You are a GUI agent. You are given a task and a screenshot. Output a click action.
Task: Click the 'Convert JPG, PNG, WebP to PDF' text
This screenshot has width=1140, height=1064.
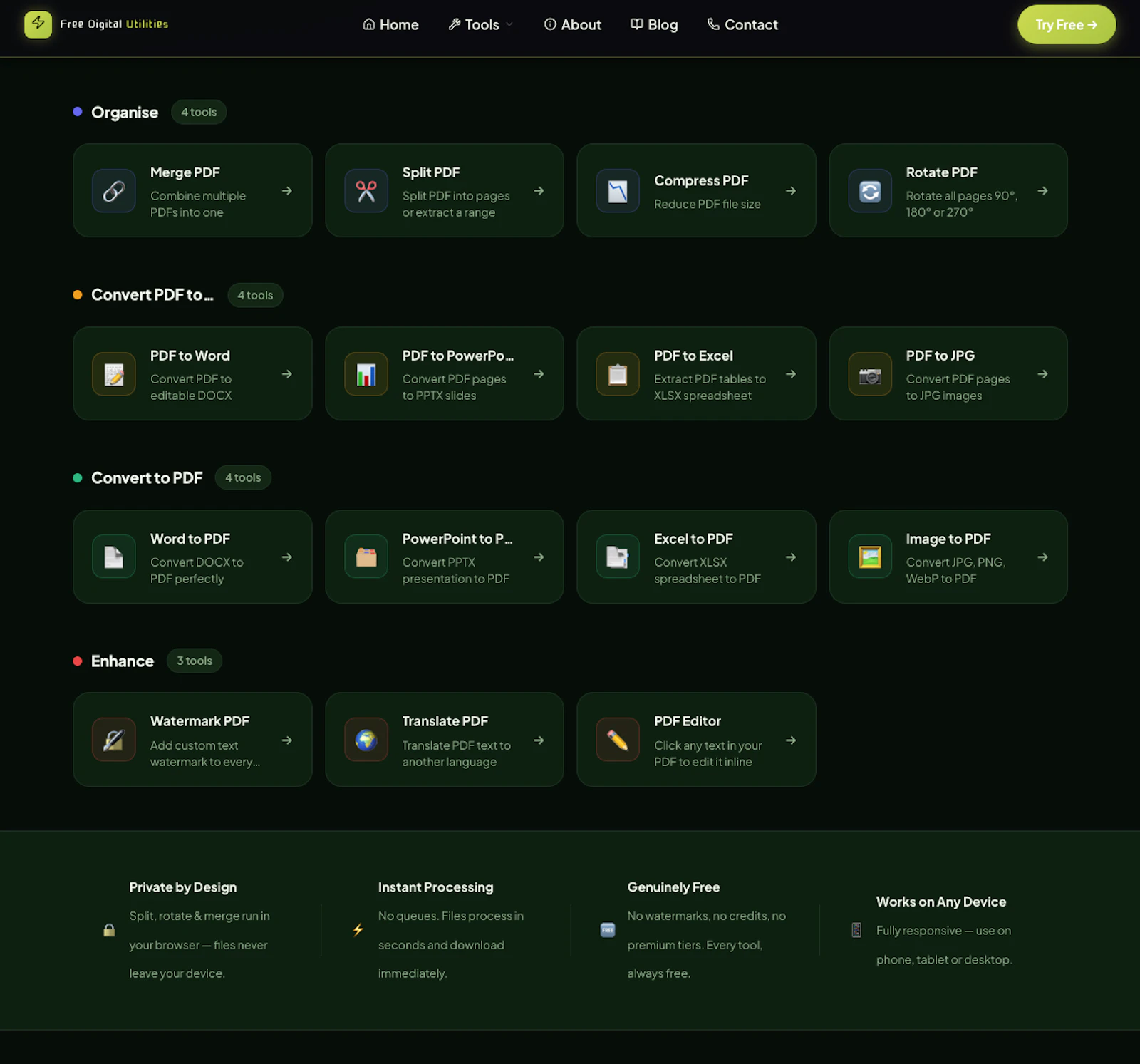coord(955,570)
